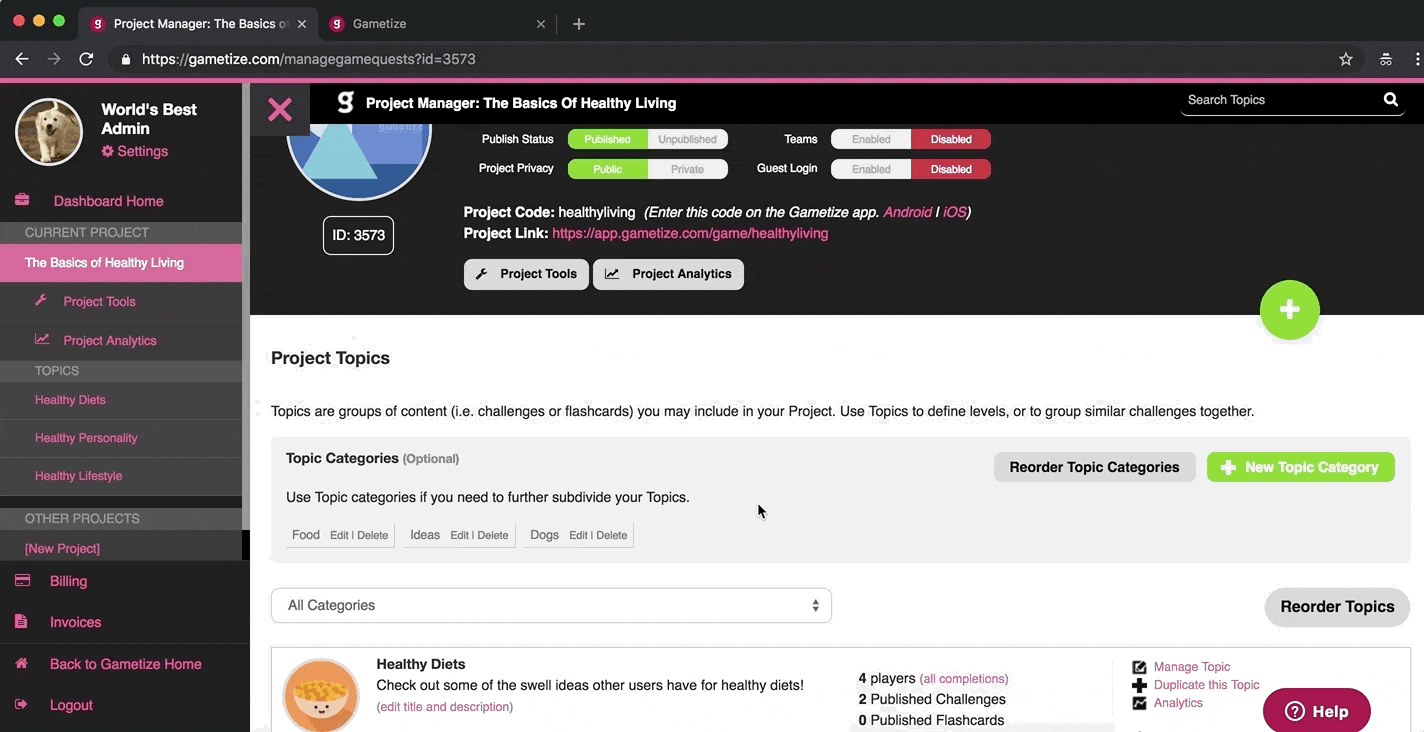Click the browser address bar URL
This screenshot has height=732, width=1424.
tap(309, 59)
